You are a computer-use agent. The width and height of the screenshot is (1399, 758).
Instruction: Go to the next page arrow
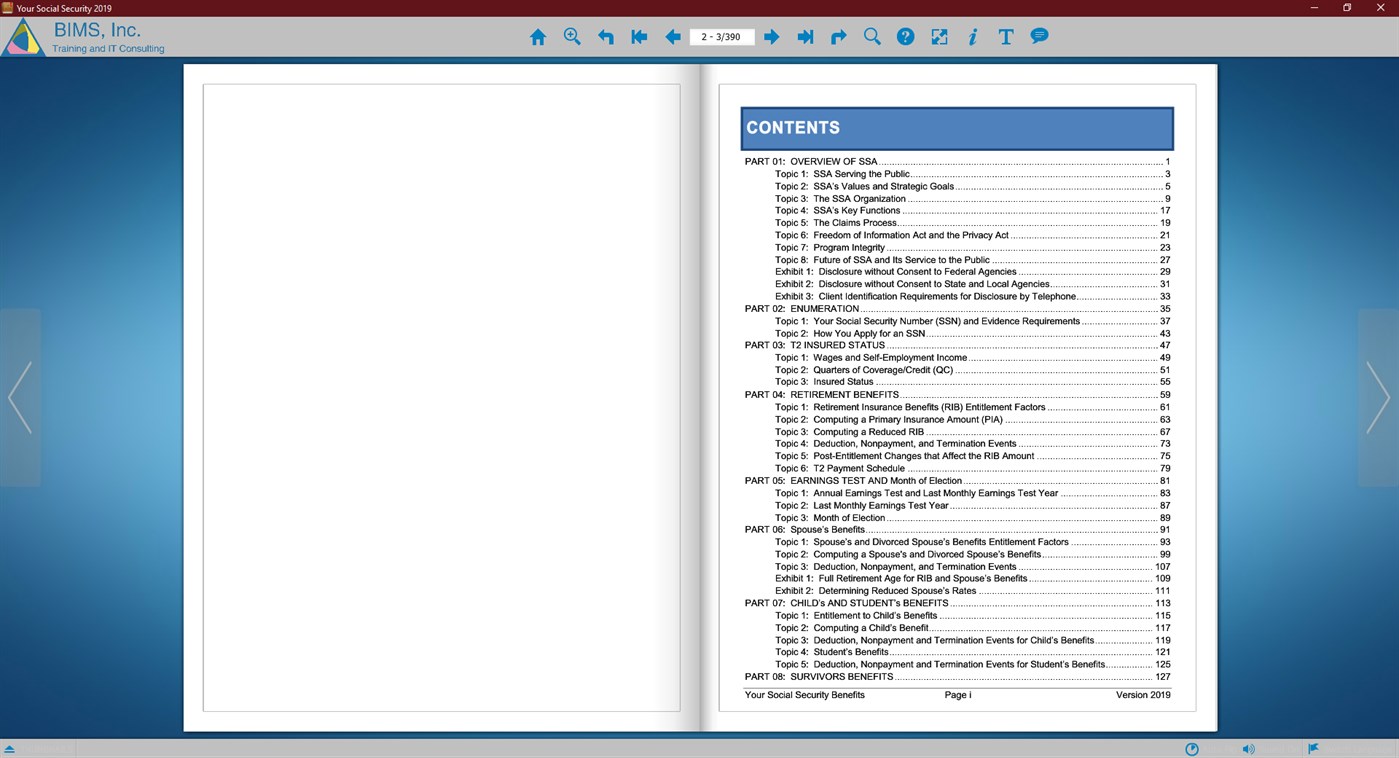[x=771, y=37]
